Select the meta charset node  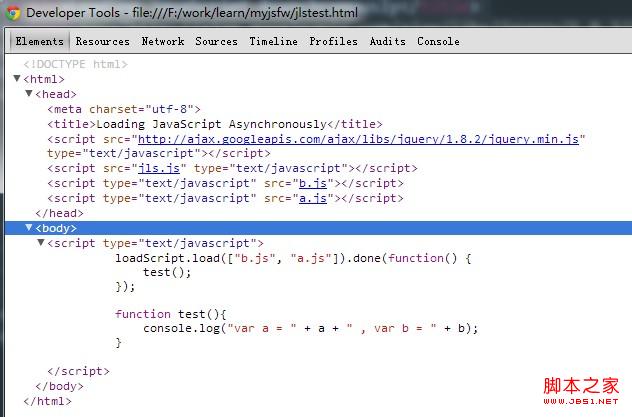[124, 109]
